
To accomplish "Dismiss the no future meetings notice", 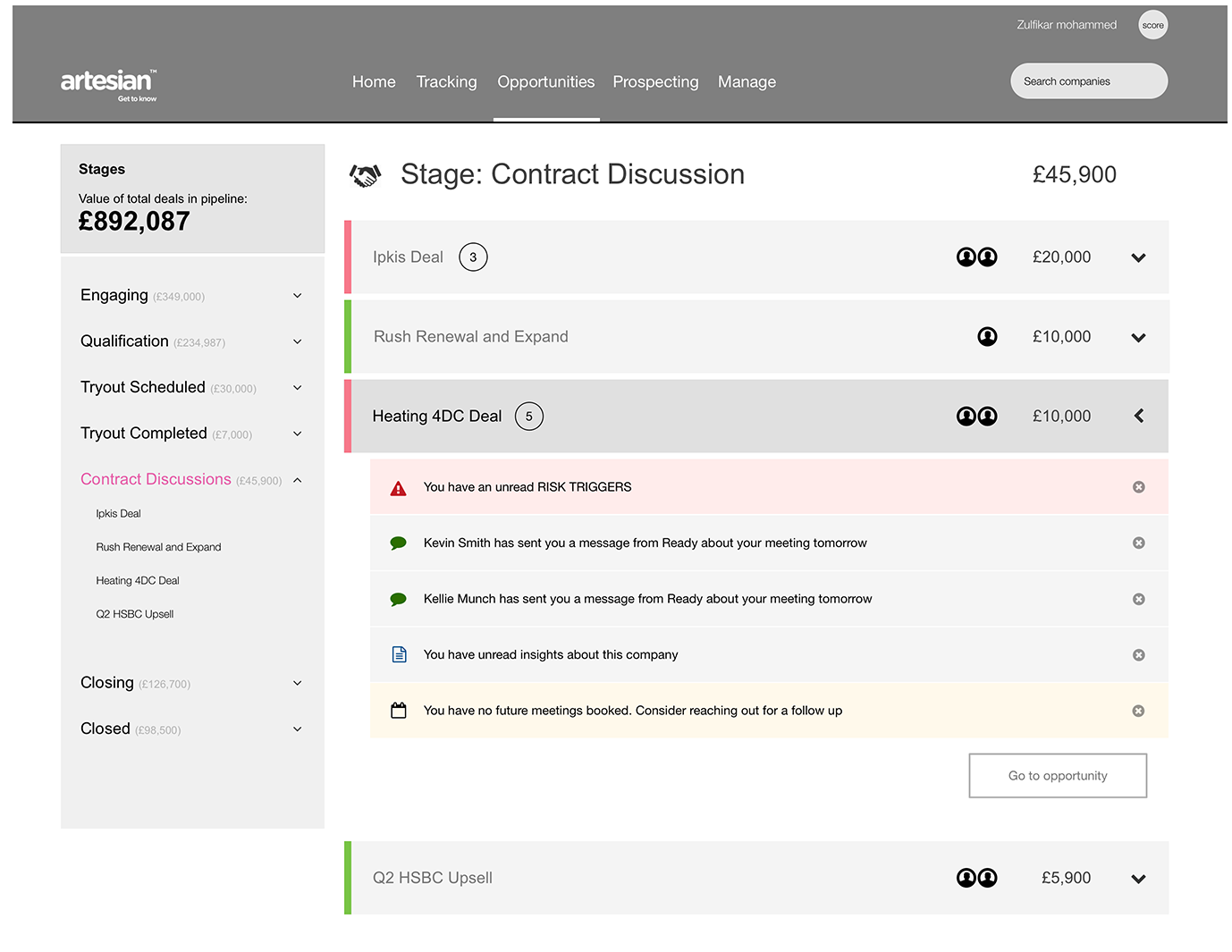I will pos(1138,711).
